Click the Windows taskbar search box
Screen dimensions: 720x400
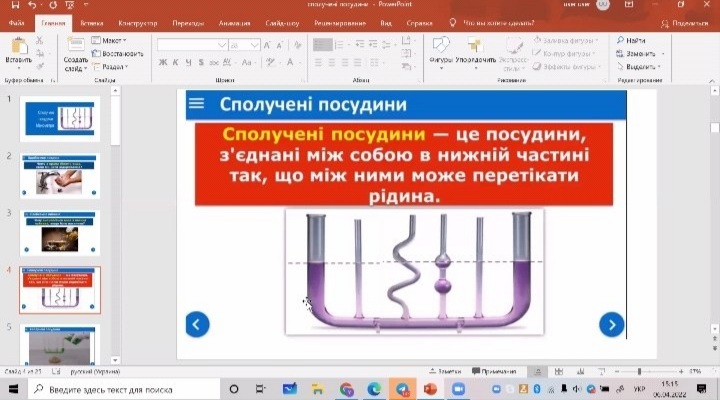point(124,389)
